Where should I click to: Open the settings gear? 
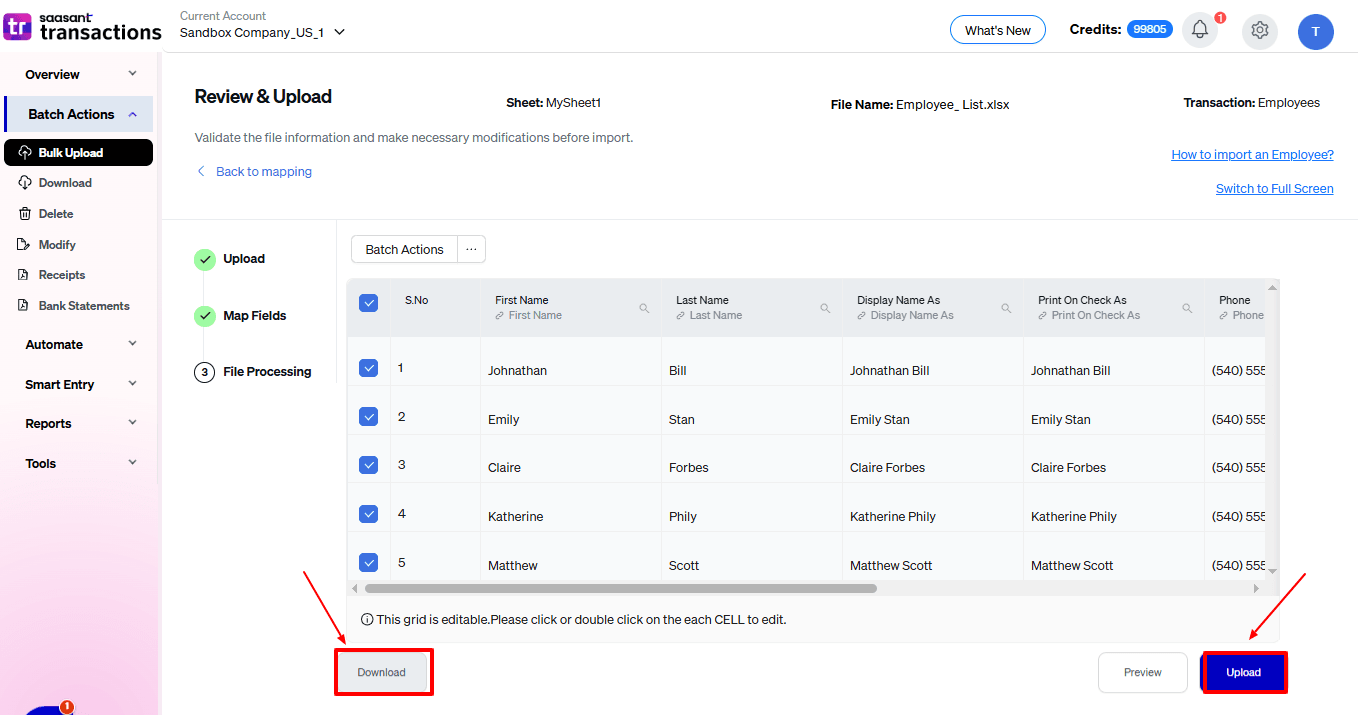(x=1259, y=31)
